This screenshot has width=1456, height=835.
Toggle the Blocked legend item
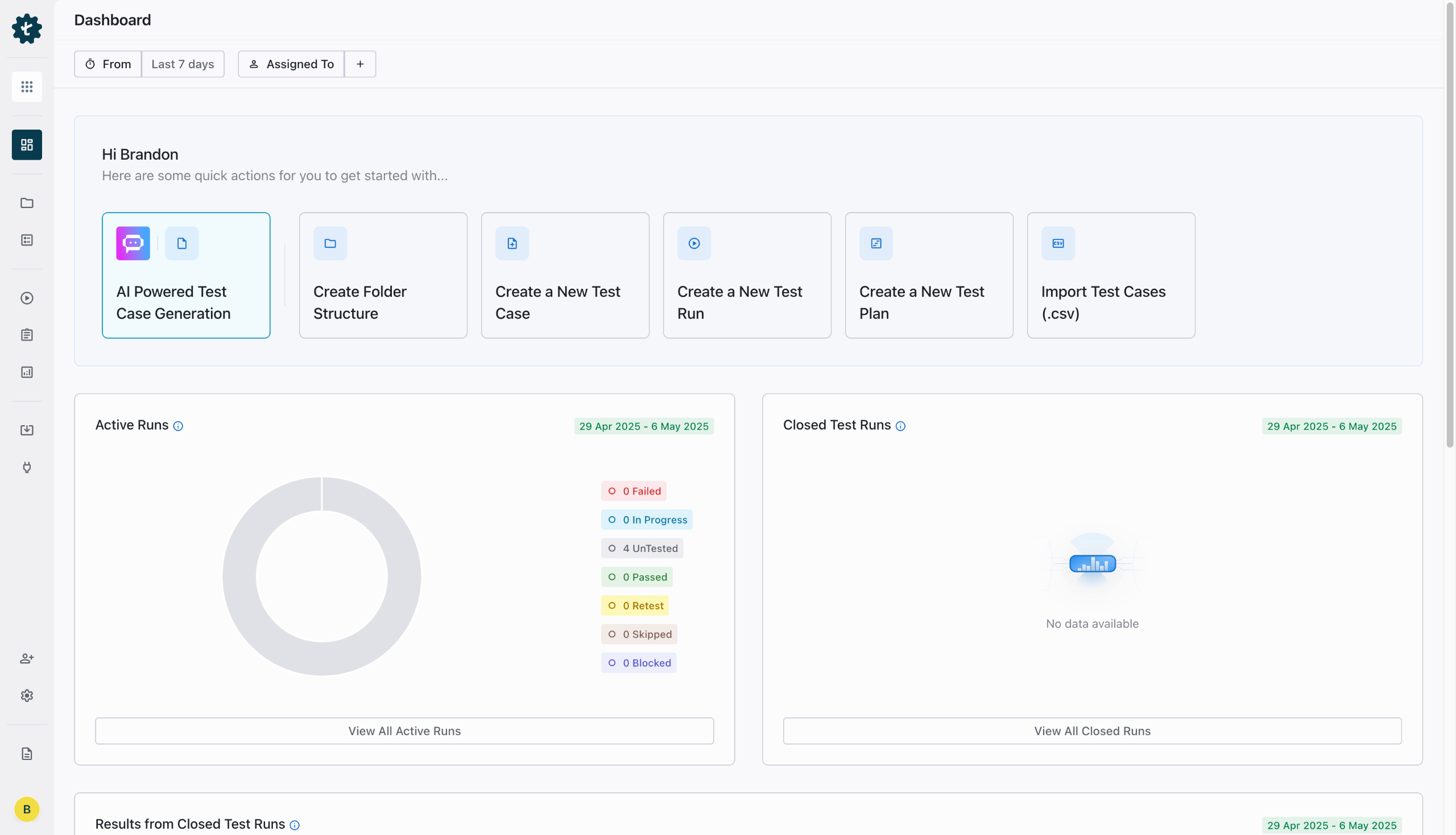[639, 663]
